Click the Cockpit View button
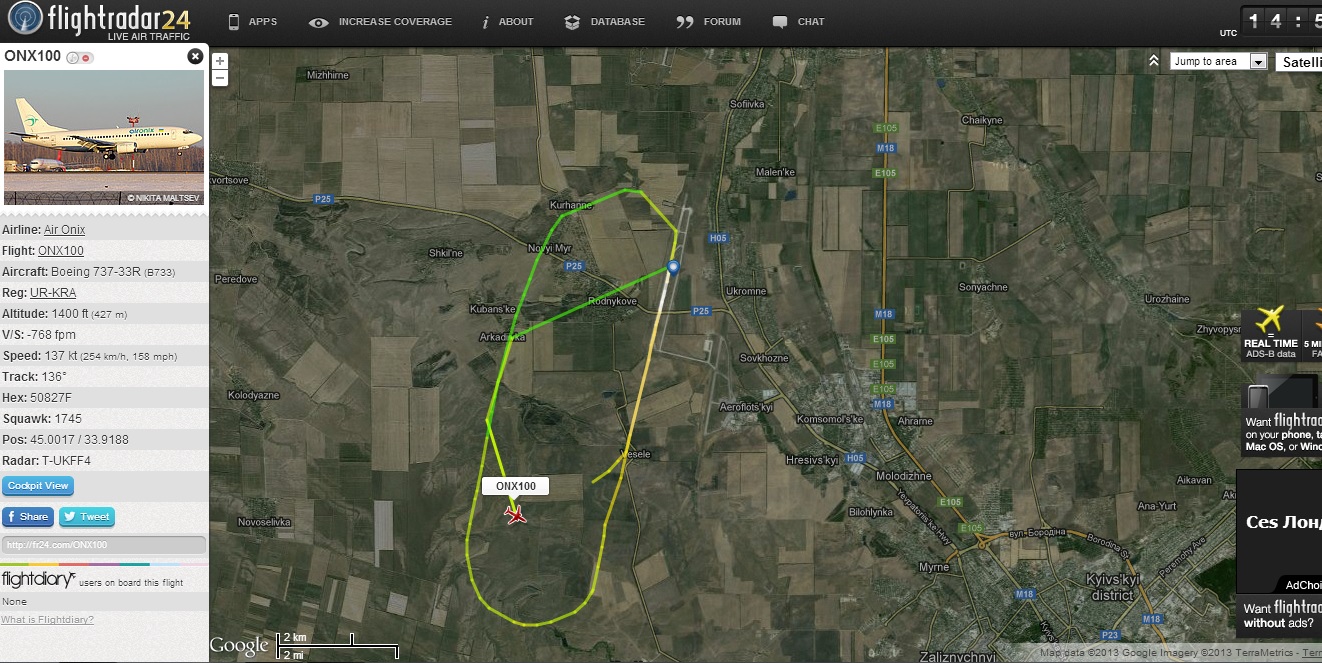Screen dimensions: 1322x663 (x=38, y=486)
